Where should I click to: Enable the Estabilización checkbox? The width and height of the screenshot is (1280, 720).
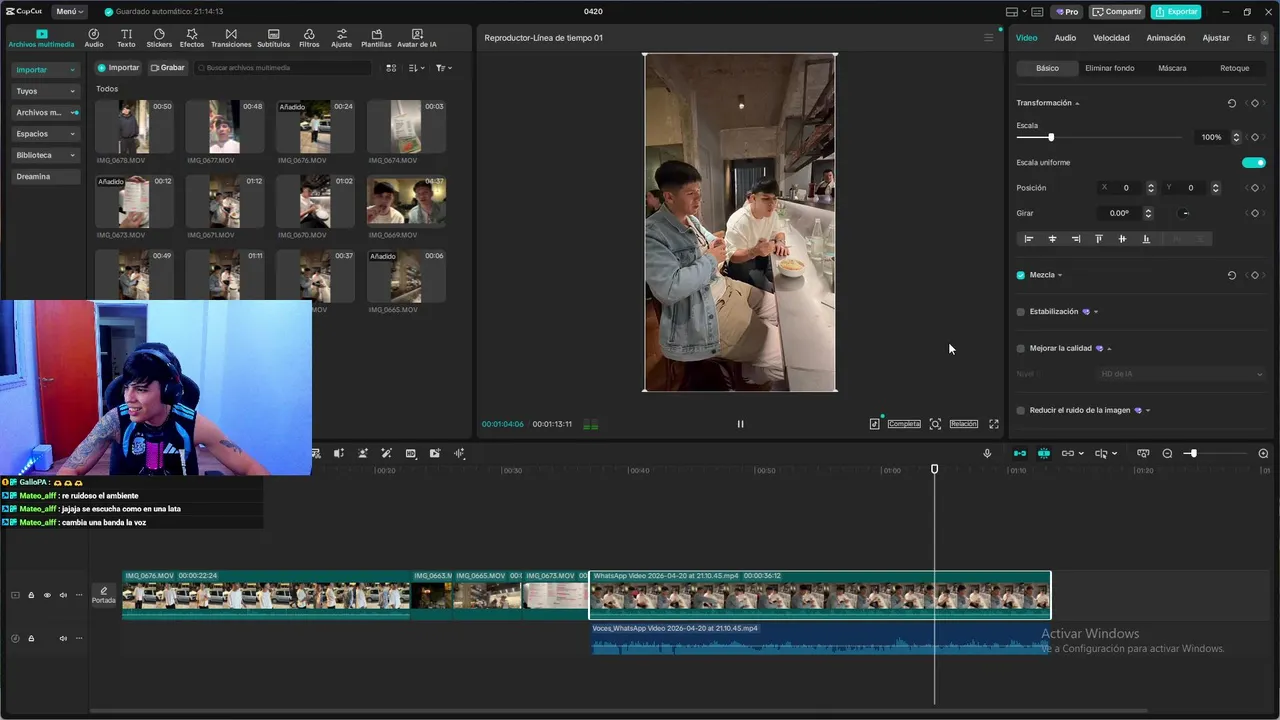pos(1021,312)
